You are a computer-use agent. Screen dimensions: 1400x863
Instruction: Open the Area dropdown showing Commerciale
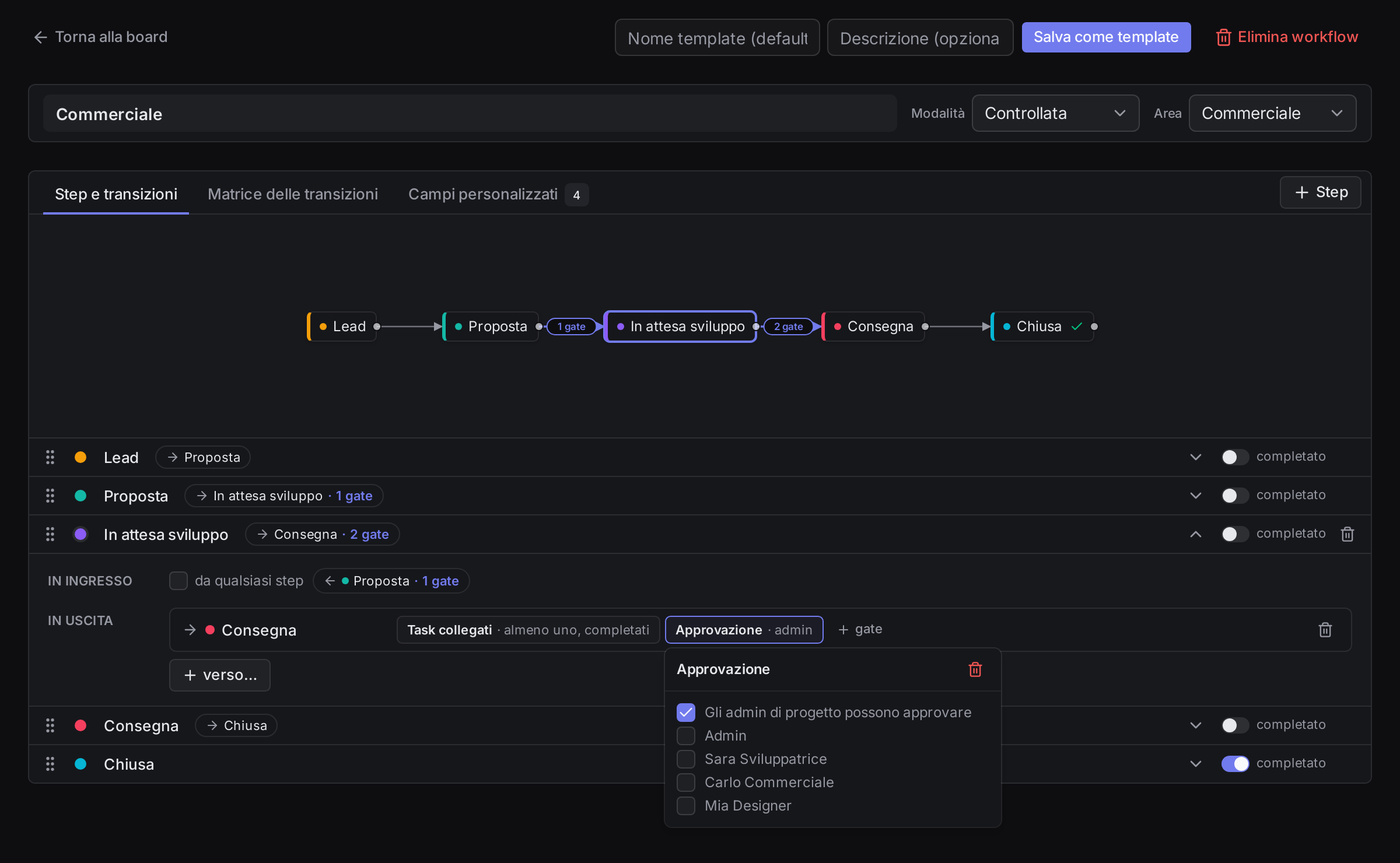1272,113
